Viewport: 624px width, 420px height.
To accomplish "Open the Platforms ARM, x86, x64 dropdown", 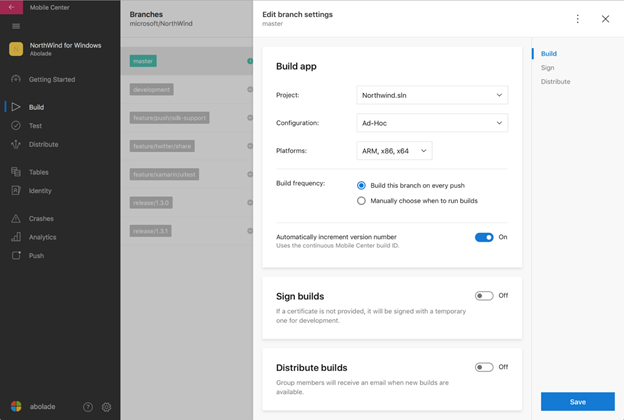I will tap(394, 151).
